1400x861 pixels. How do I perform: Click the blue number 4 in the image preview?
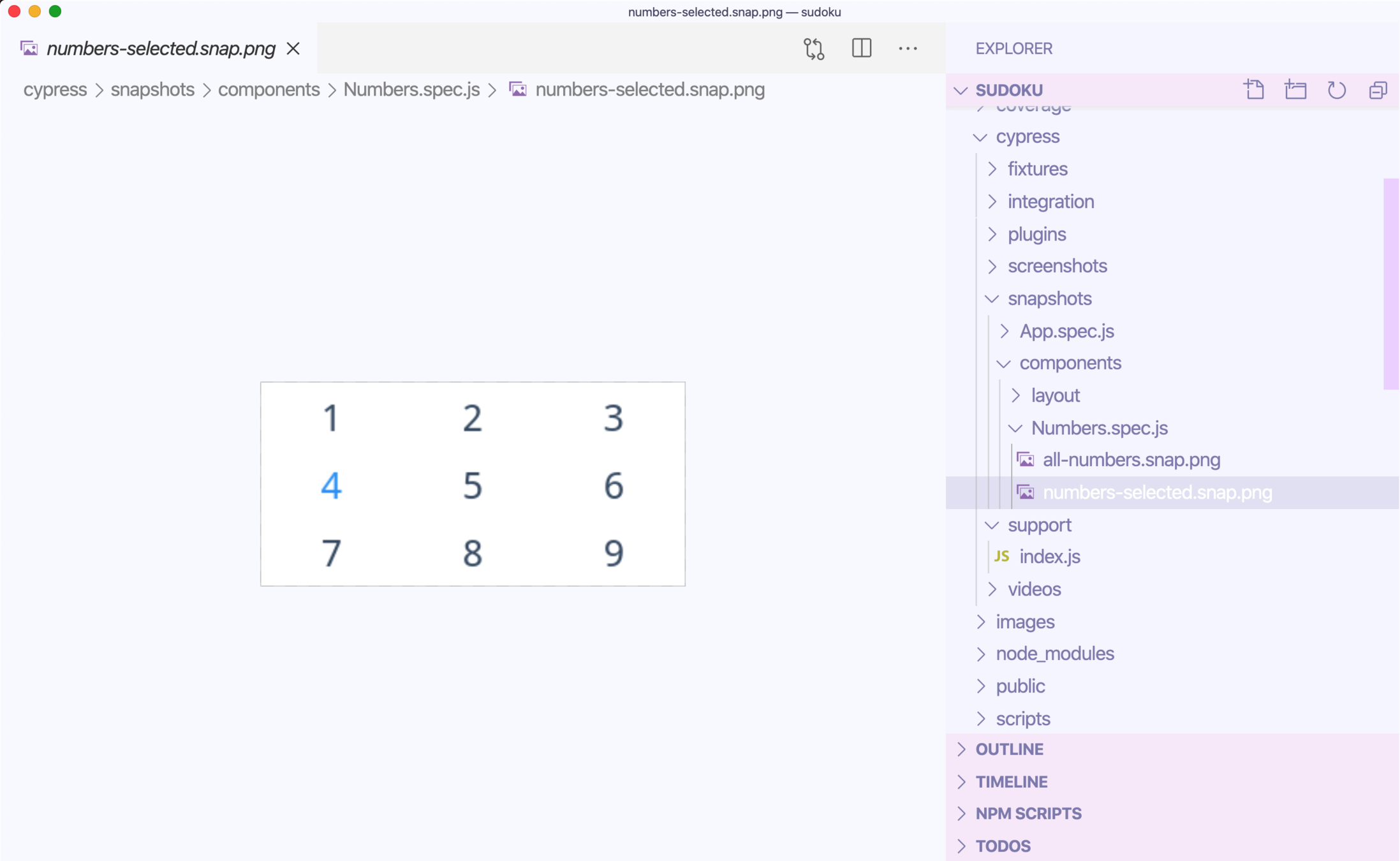(x=331, y=486)
